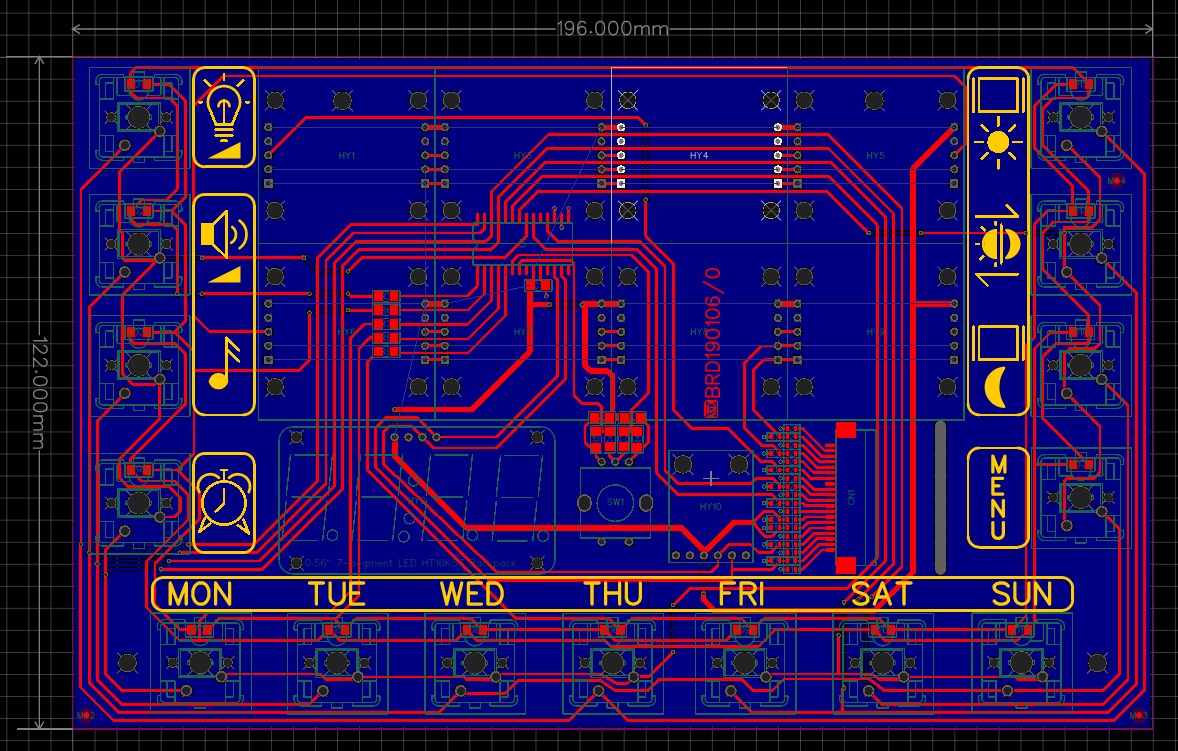Pick the tactile switch beside the light bulb icon
The height and width of the screenshot is (751, 1178).
(x=138, y=117)
